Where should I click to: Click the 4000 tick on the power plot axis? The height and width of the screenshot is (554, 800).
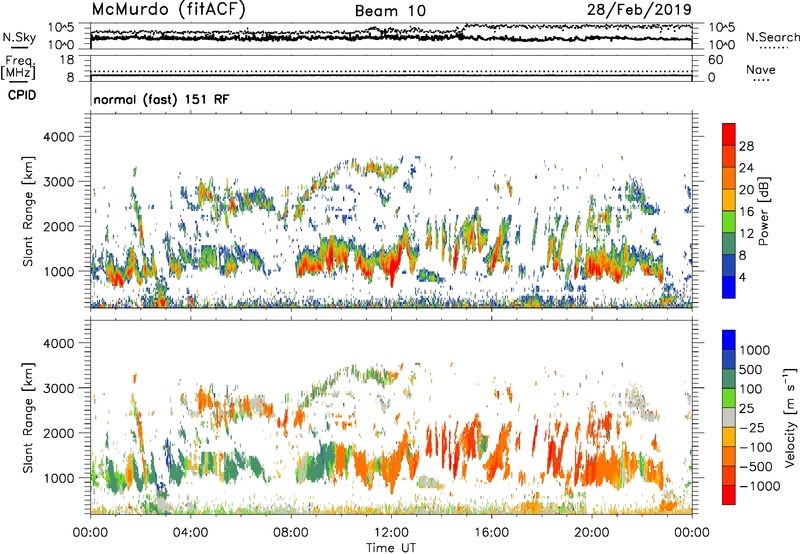coord(58,137)
